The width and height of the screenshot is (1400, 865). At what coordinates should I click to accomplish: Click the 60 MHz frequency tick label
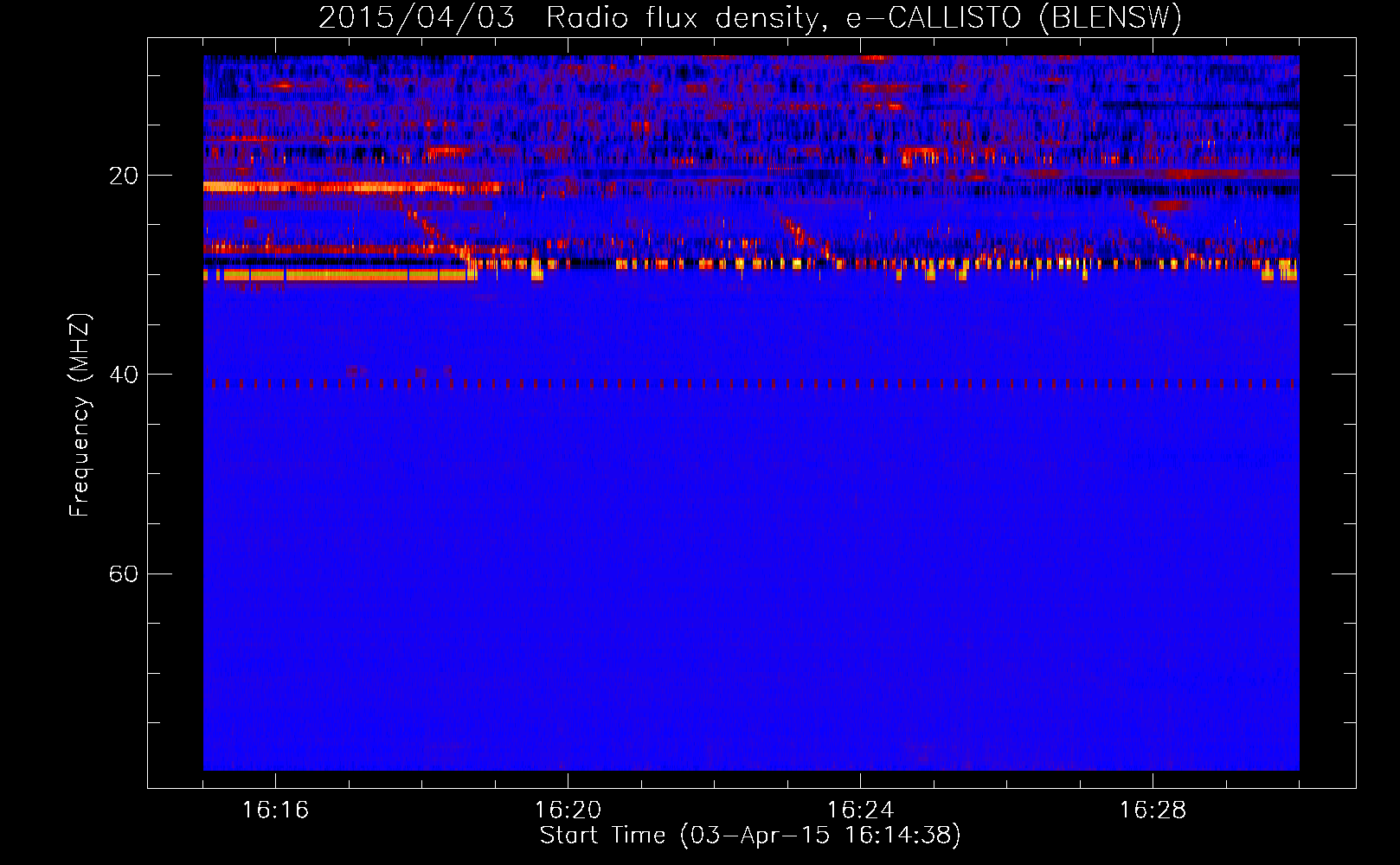click(x=123, y=573)
